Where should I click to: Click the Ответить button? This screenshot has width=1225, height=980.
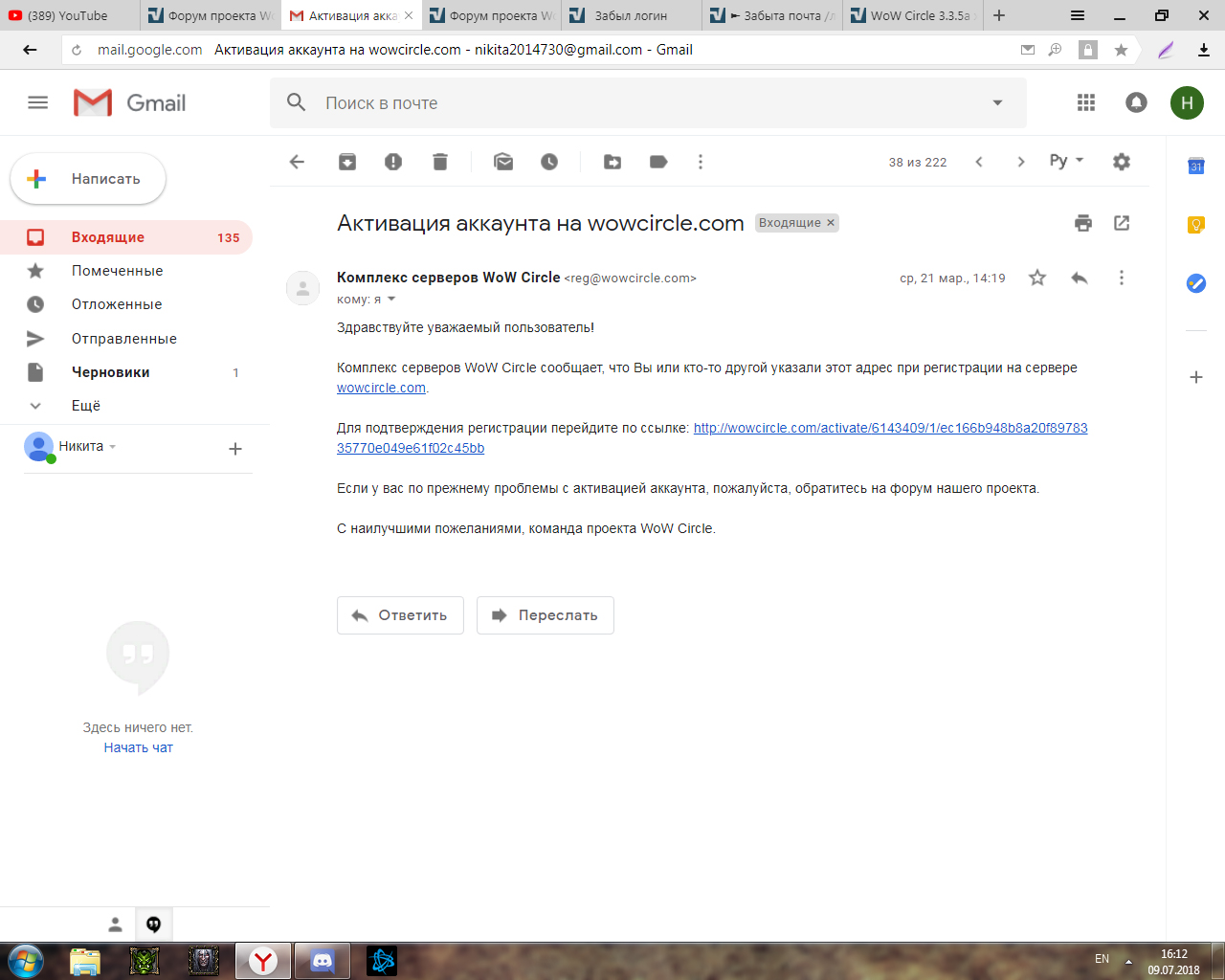(x=400, y=615)
